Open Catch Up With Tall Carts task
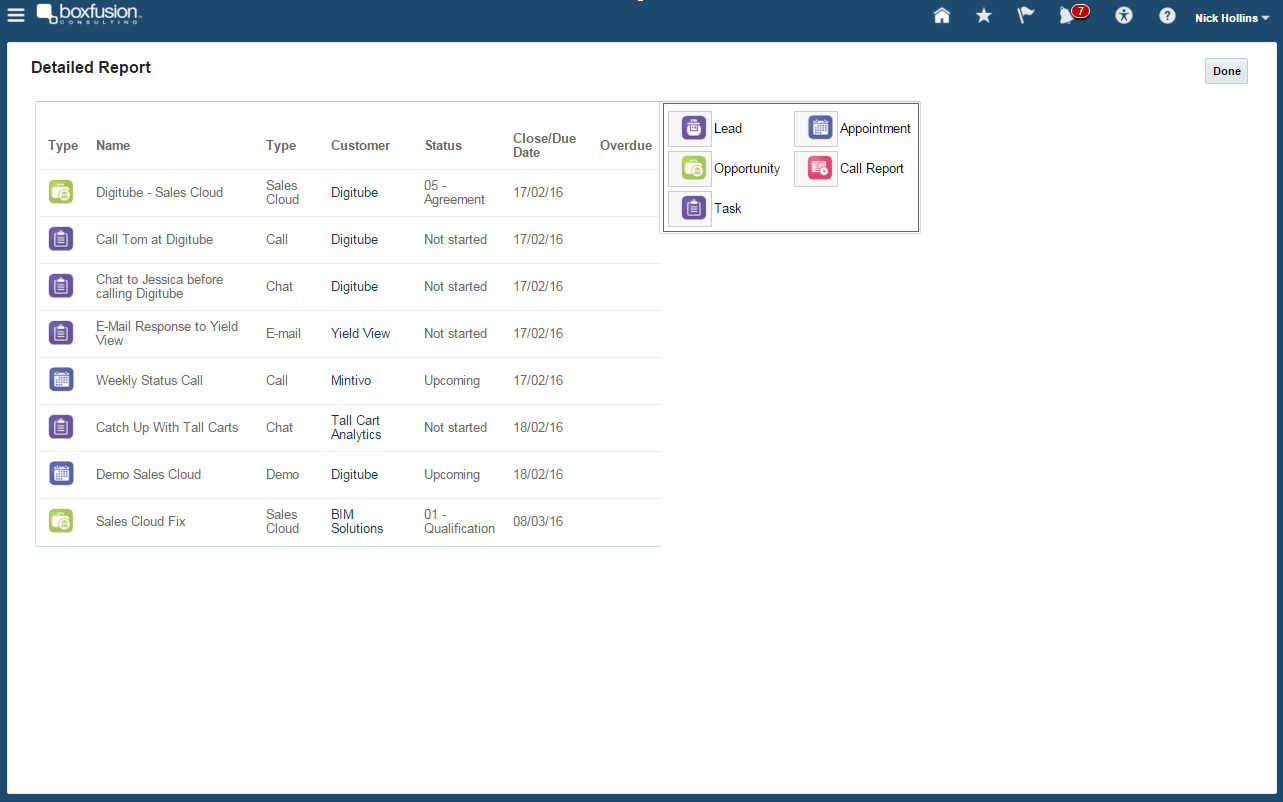This screenshot has width=1283, height=802. (x=167, y=427)
